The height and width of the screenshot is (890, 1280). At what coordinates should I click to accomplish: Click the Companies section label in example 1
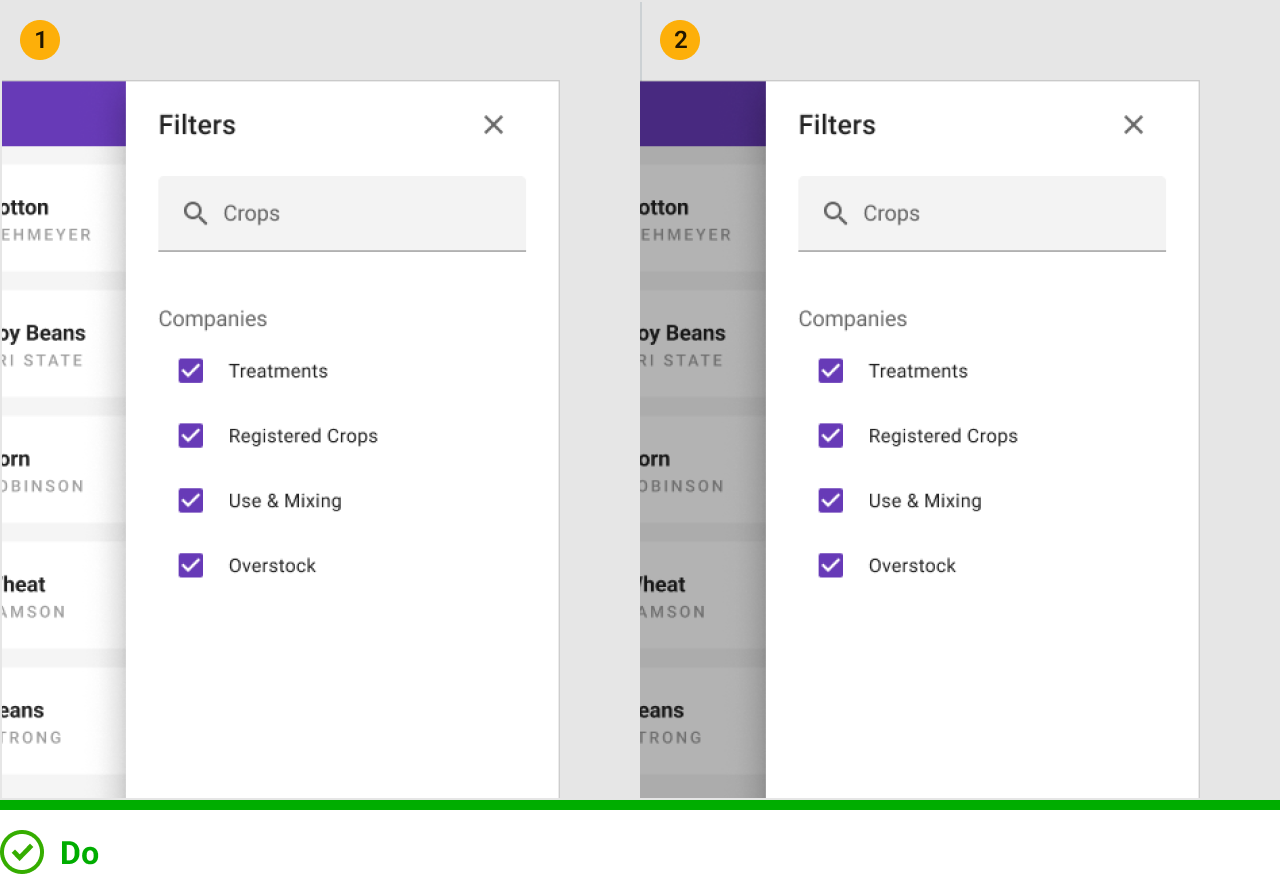tap(213, 319)
